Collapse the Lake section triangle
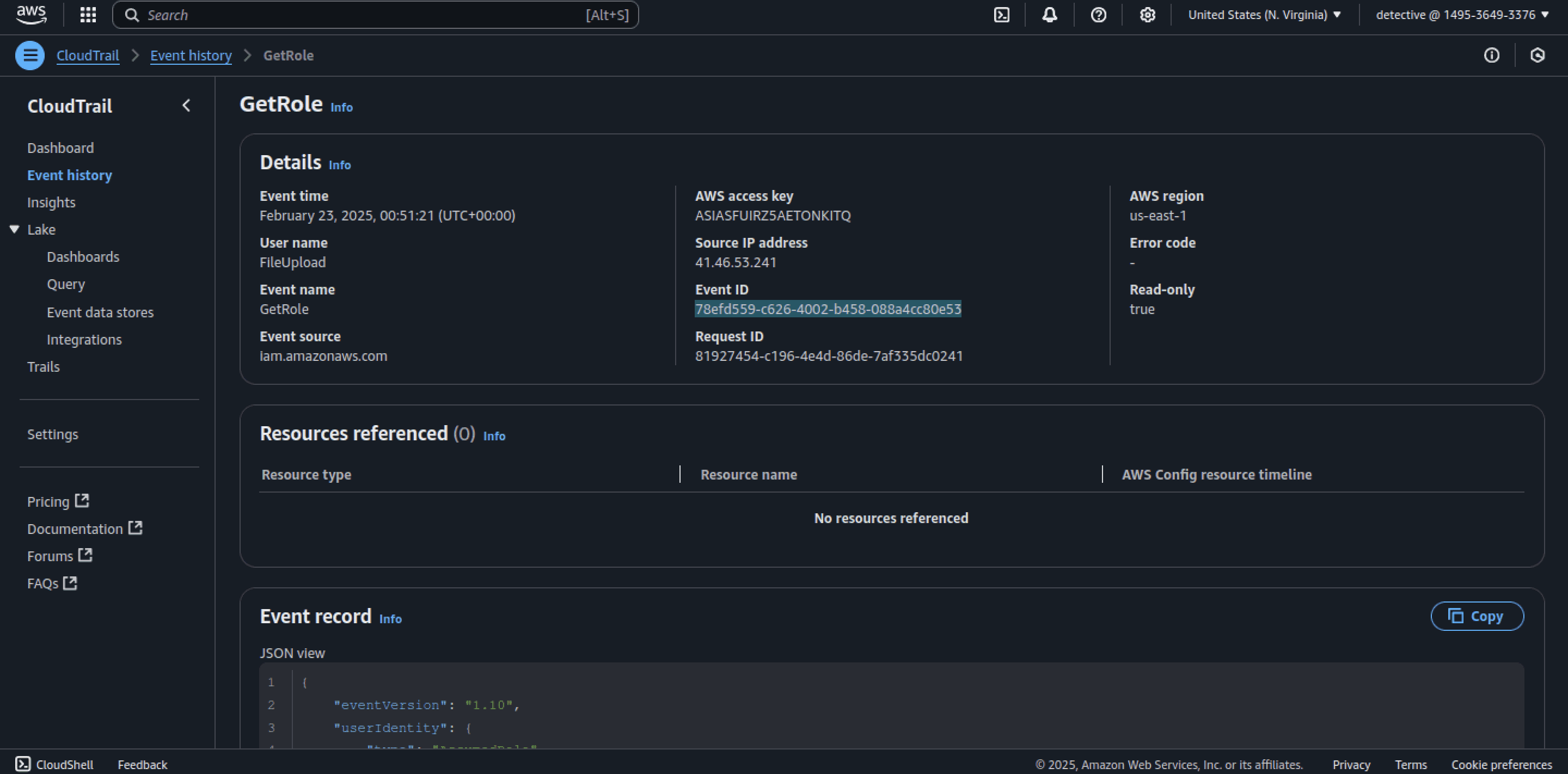 coord(15,229)
